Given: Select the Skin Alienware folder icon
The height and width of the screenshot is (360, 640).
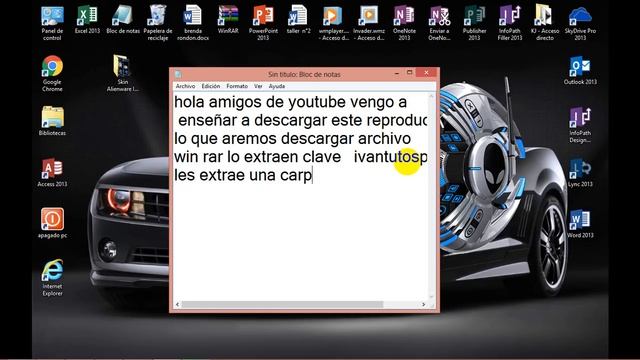Looking at the screenshot, I should (122, 74).
